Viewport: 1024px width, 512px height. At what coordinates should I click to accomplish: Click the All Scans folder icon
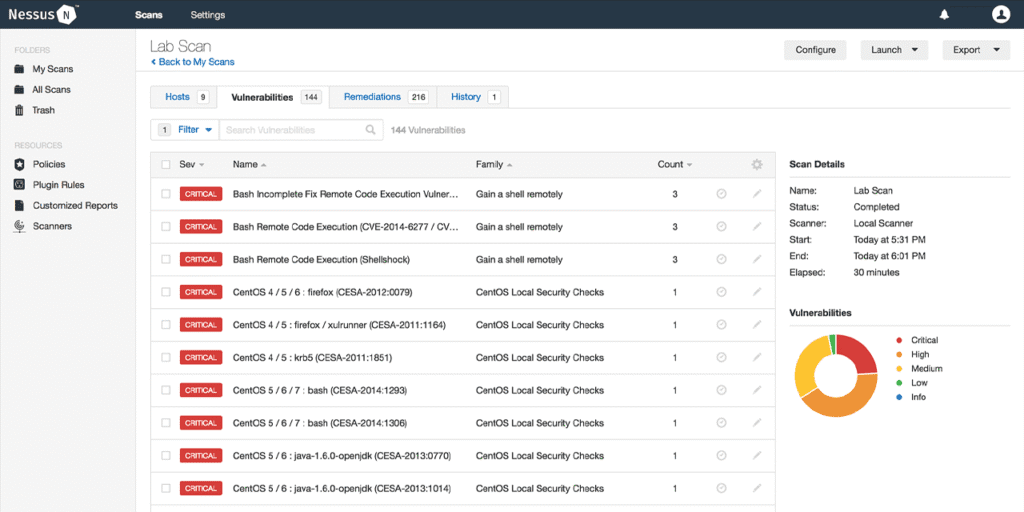[x=20, y=89]
